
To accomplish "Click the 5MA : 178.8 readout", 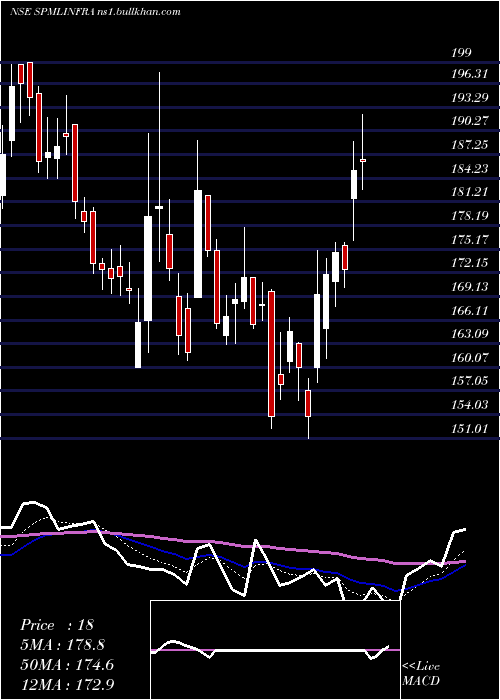I will (x=64, y=645).
